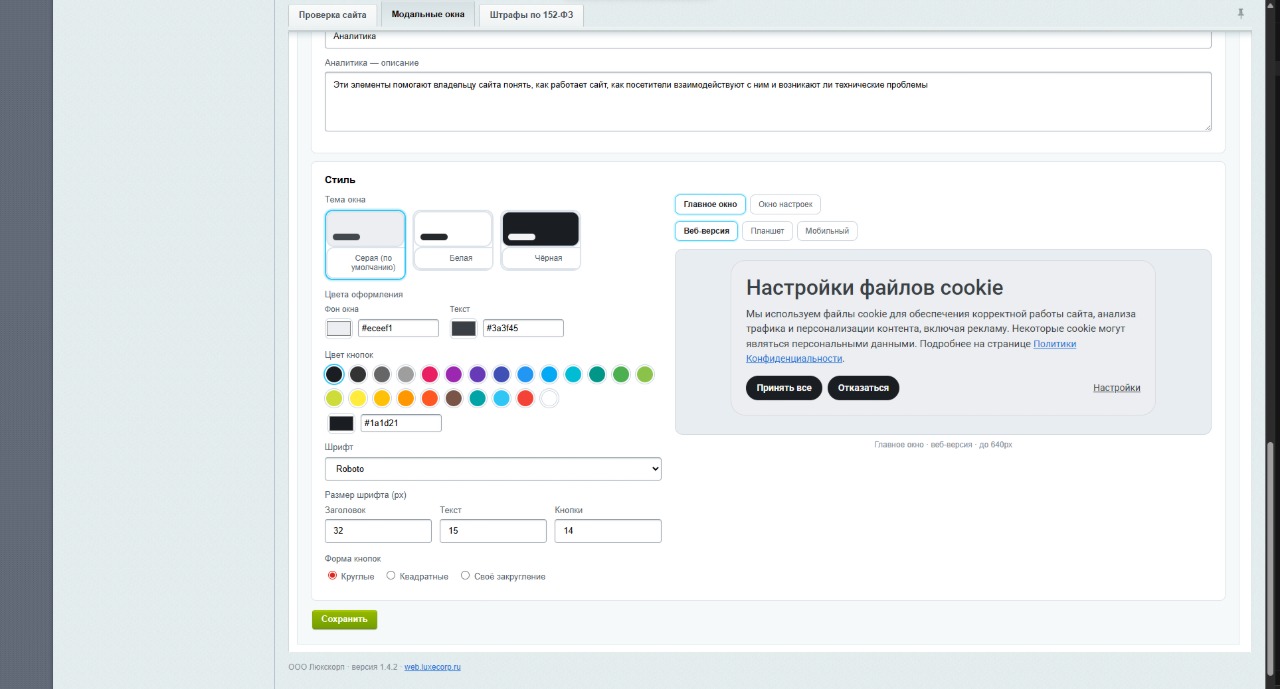Open the Модальные окна tab

pos(428,15)
